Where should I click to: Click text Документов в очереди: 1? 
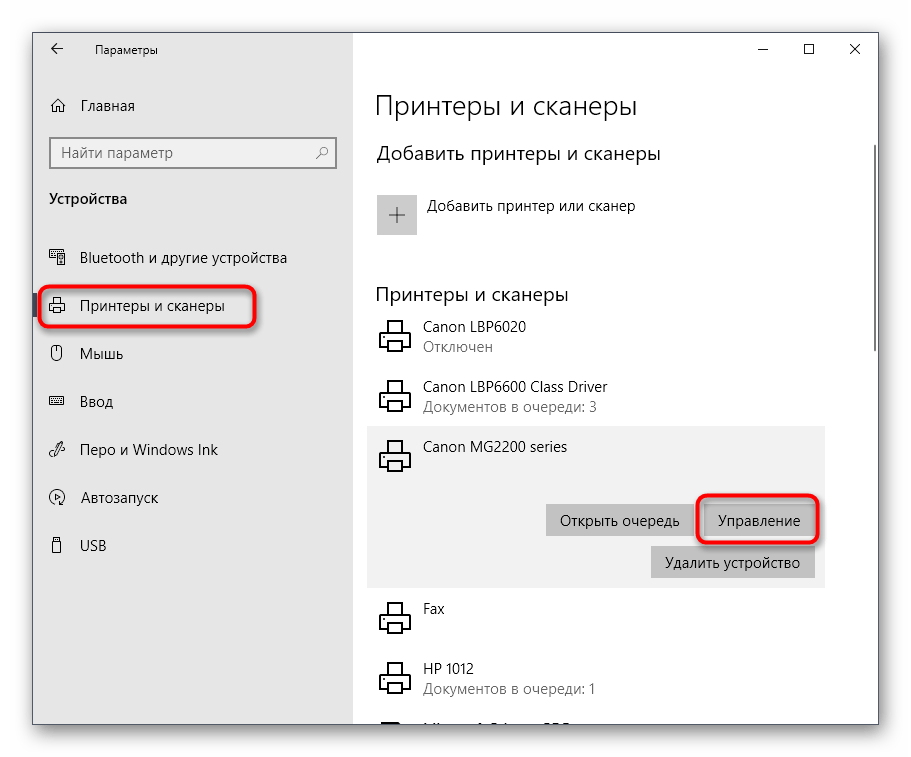coord(509,689)
